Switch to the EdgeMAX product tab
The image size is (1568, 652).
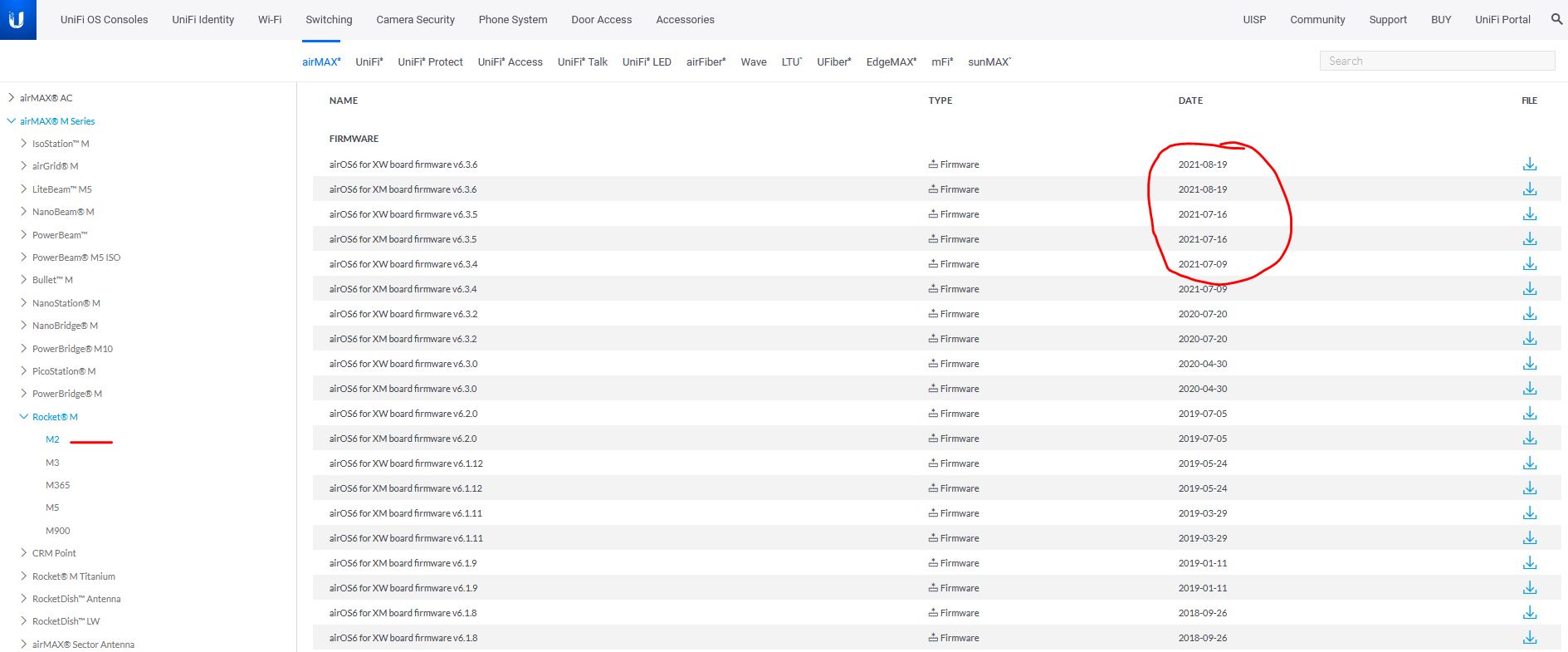click(891, 61)
